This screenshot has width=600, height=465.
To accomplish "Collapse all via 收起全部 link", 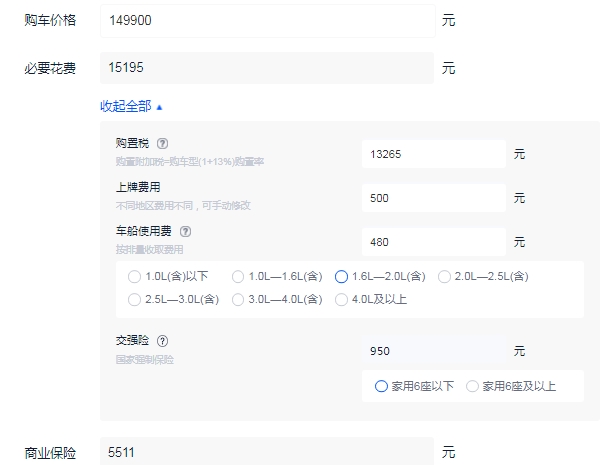I will 131,106.
